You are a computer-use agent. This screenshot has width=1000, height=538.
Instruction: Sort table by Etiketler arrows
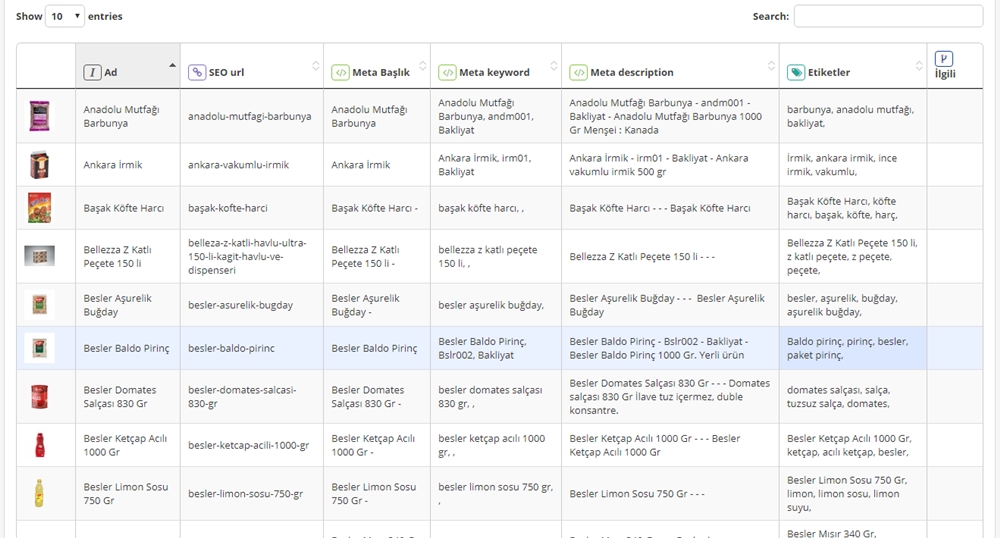919,66
